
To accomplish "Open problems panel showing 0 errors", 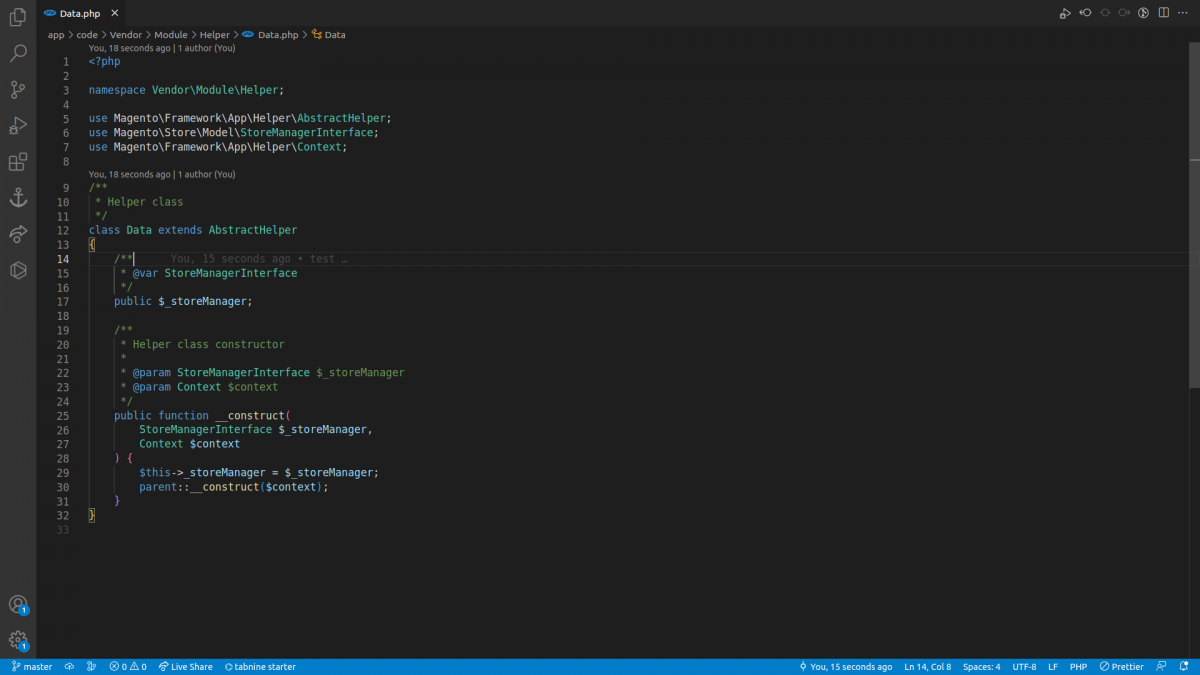I will tap(128, 666).
